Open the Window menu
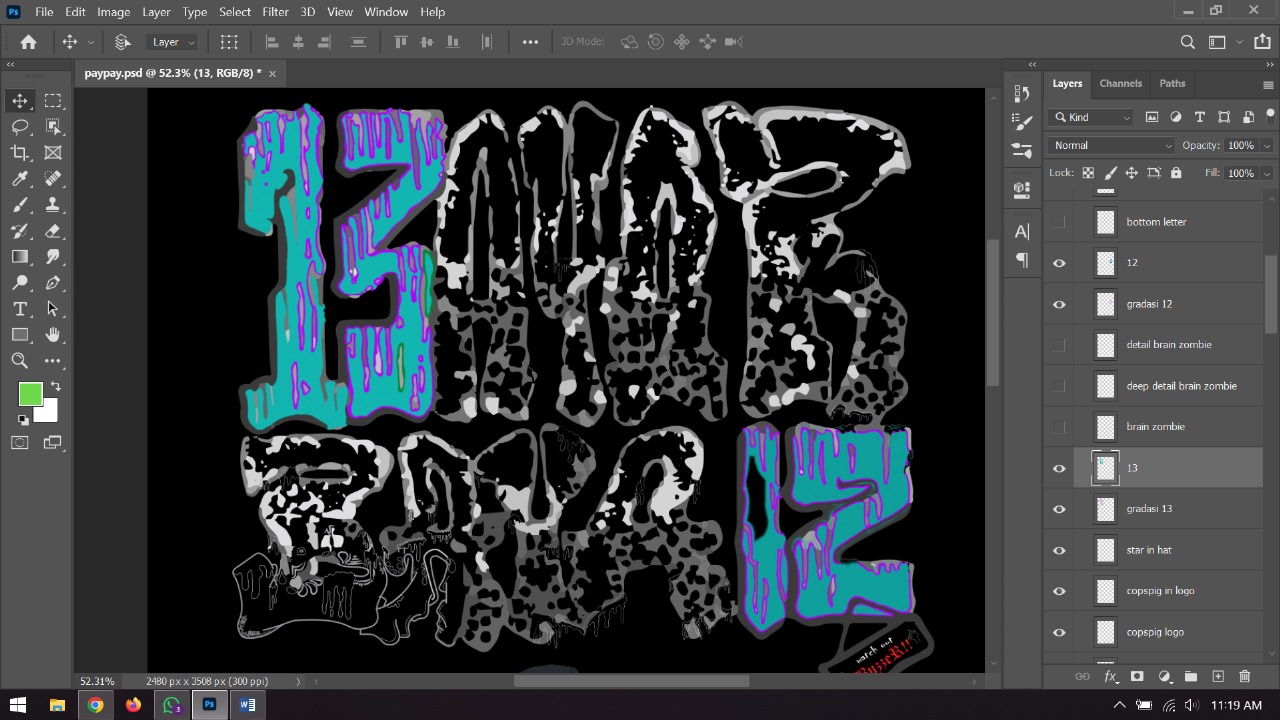The height and width of the screenshot is (720, 1280). click(386, 12)
